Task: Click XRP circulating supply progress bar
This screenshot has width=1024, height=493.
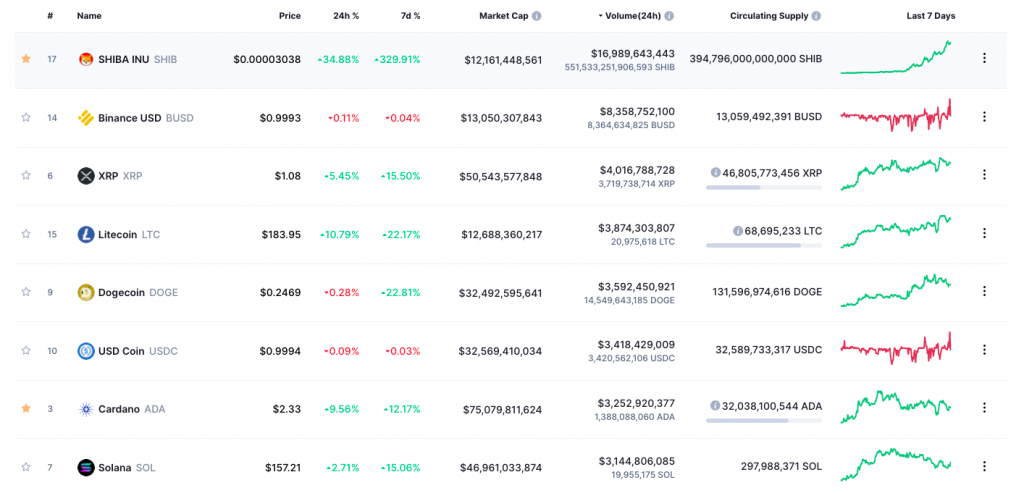Action: [764, 187]
